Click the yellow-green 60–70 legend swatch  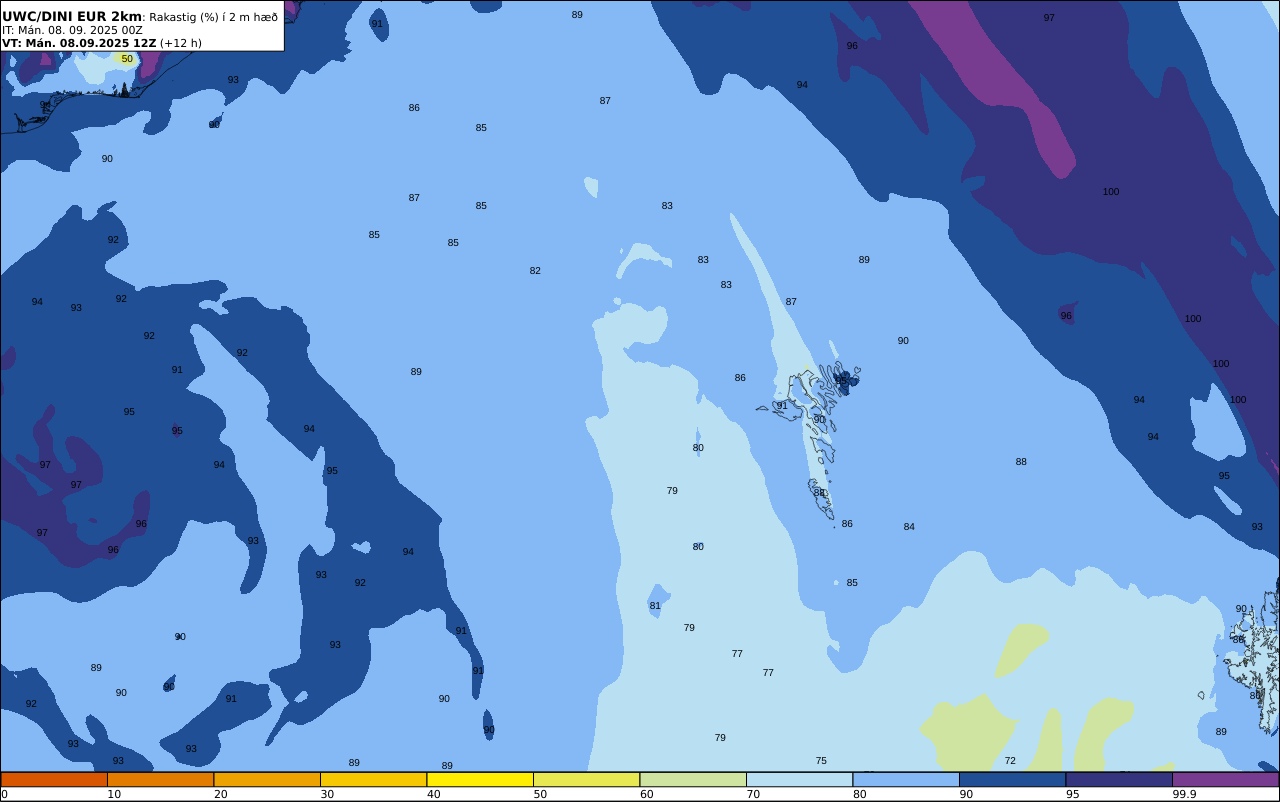(x=693, y=779)
